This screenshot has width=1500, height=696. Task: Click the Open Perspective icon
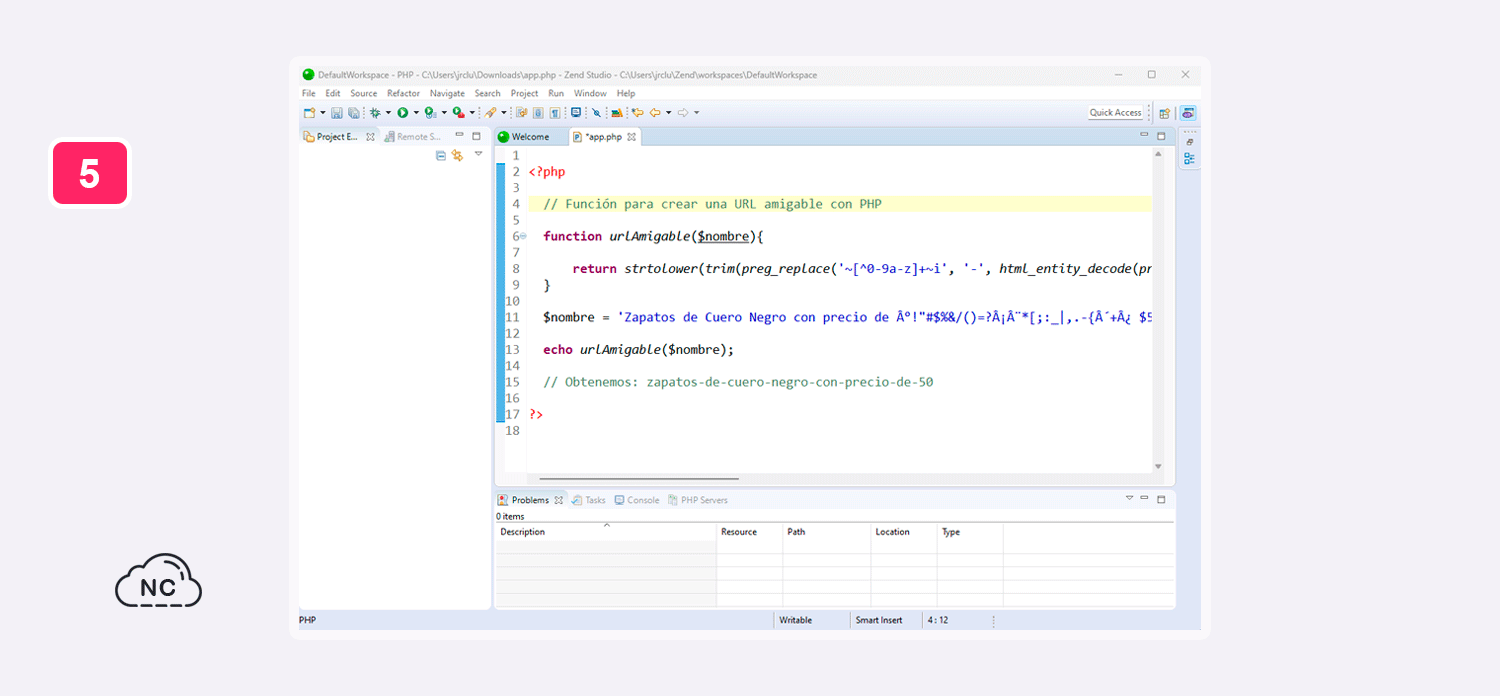1165,113
